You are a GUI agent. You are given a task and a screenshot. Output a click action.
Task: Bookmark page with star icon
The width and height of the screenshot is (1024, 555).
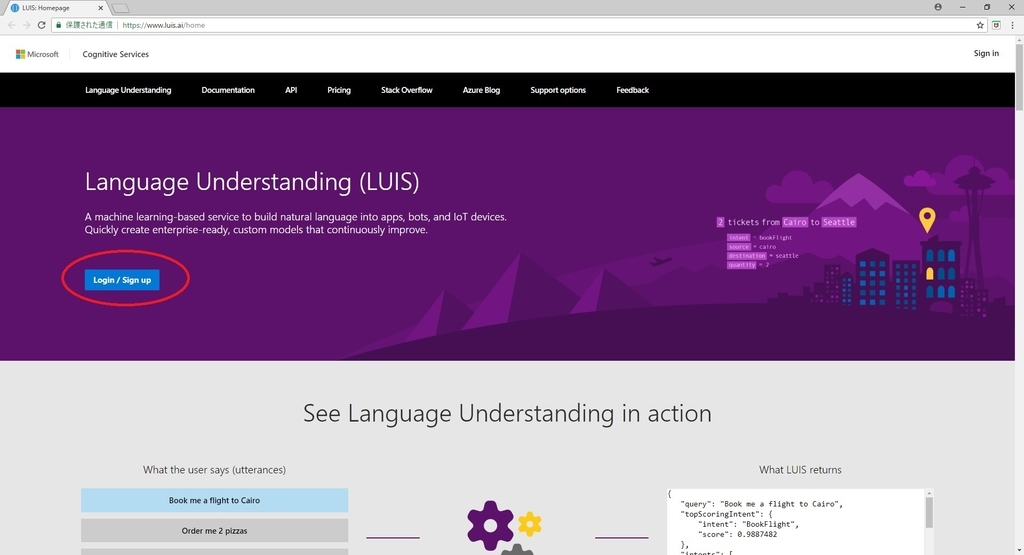click(x=980, y=25)
